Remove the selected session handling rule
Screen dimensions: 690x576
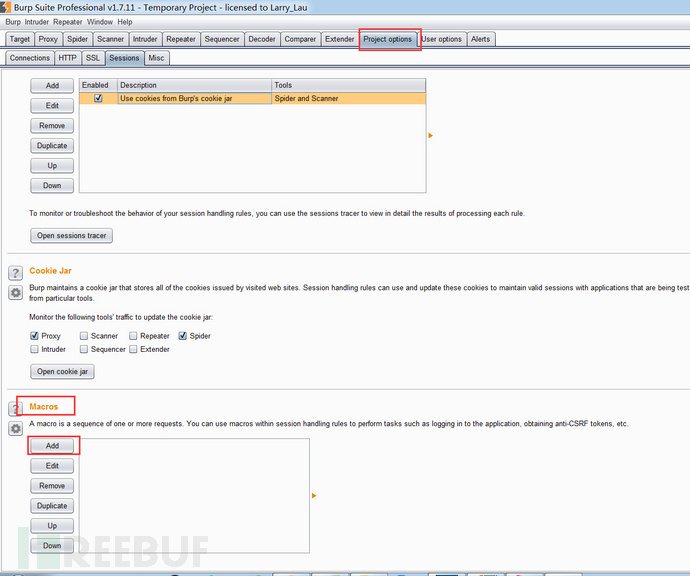(x=52, y=125)
